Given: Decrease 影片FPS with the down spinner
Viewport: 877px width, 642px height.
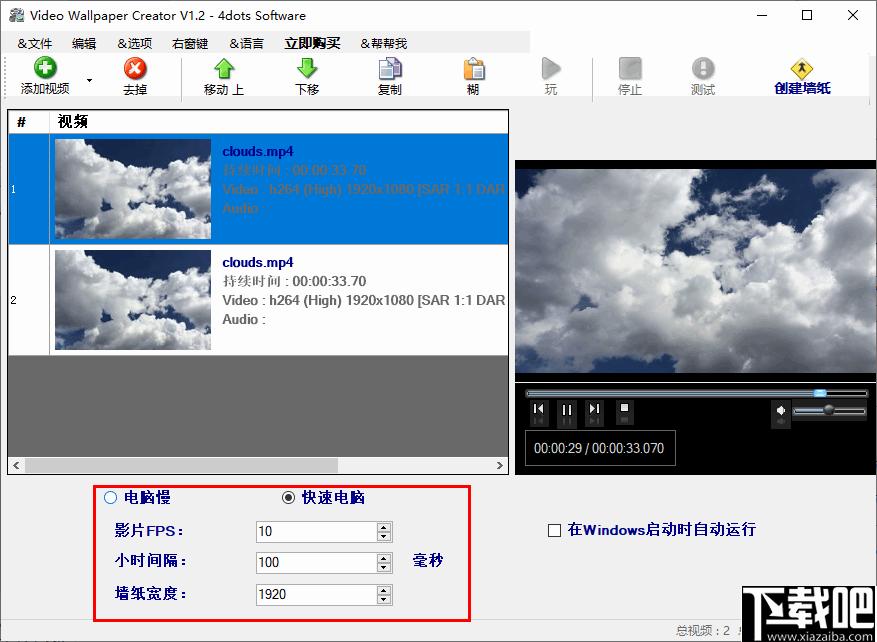Looking at the screenshot, I should (384, 537).
